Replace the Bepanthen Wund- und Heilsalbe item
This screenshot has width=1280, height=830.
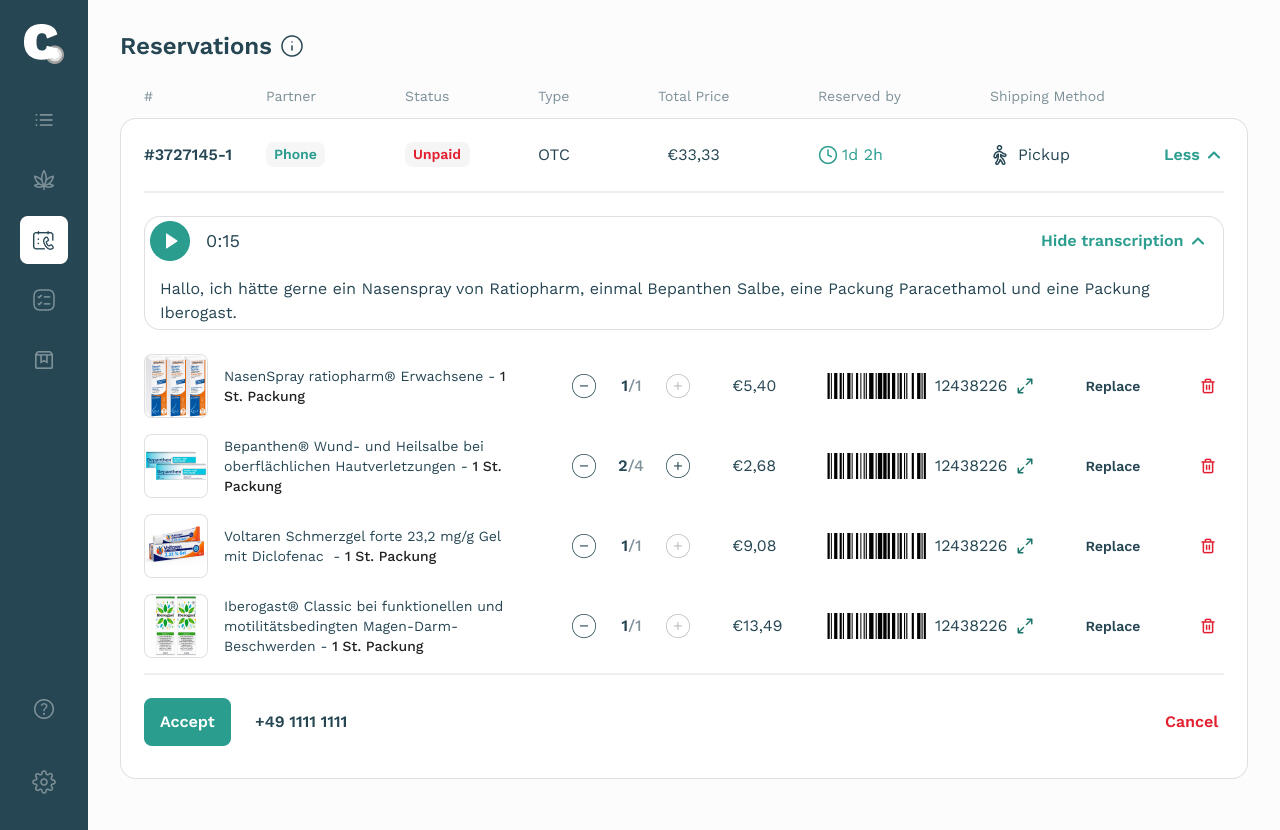[x=1112, y=466]
